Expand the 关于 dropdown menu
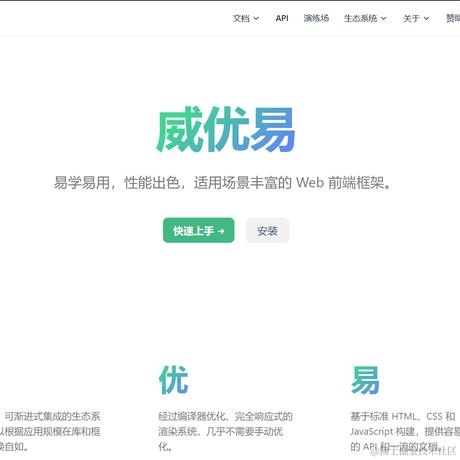The width and height of the screenshot is (460, 460). (x=416, y=18)
